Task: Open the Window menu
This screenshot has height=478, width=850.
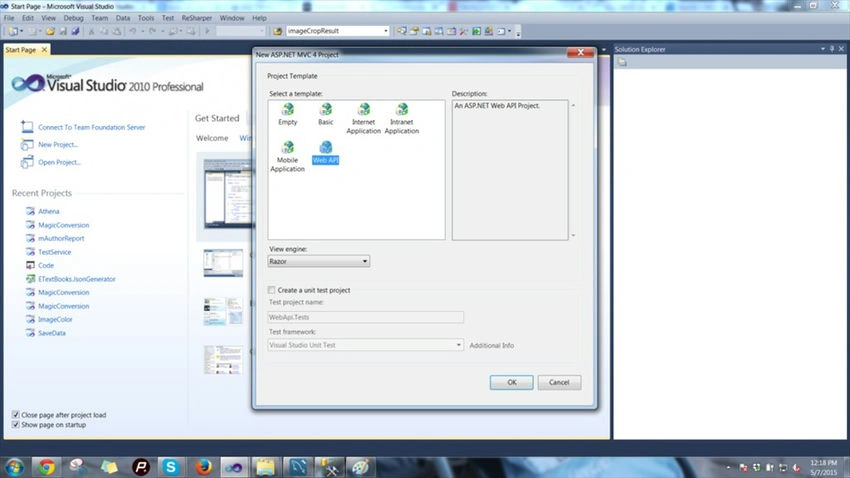Action: (232, 18)
